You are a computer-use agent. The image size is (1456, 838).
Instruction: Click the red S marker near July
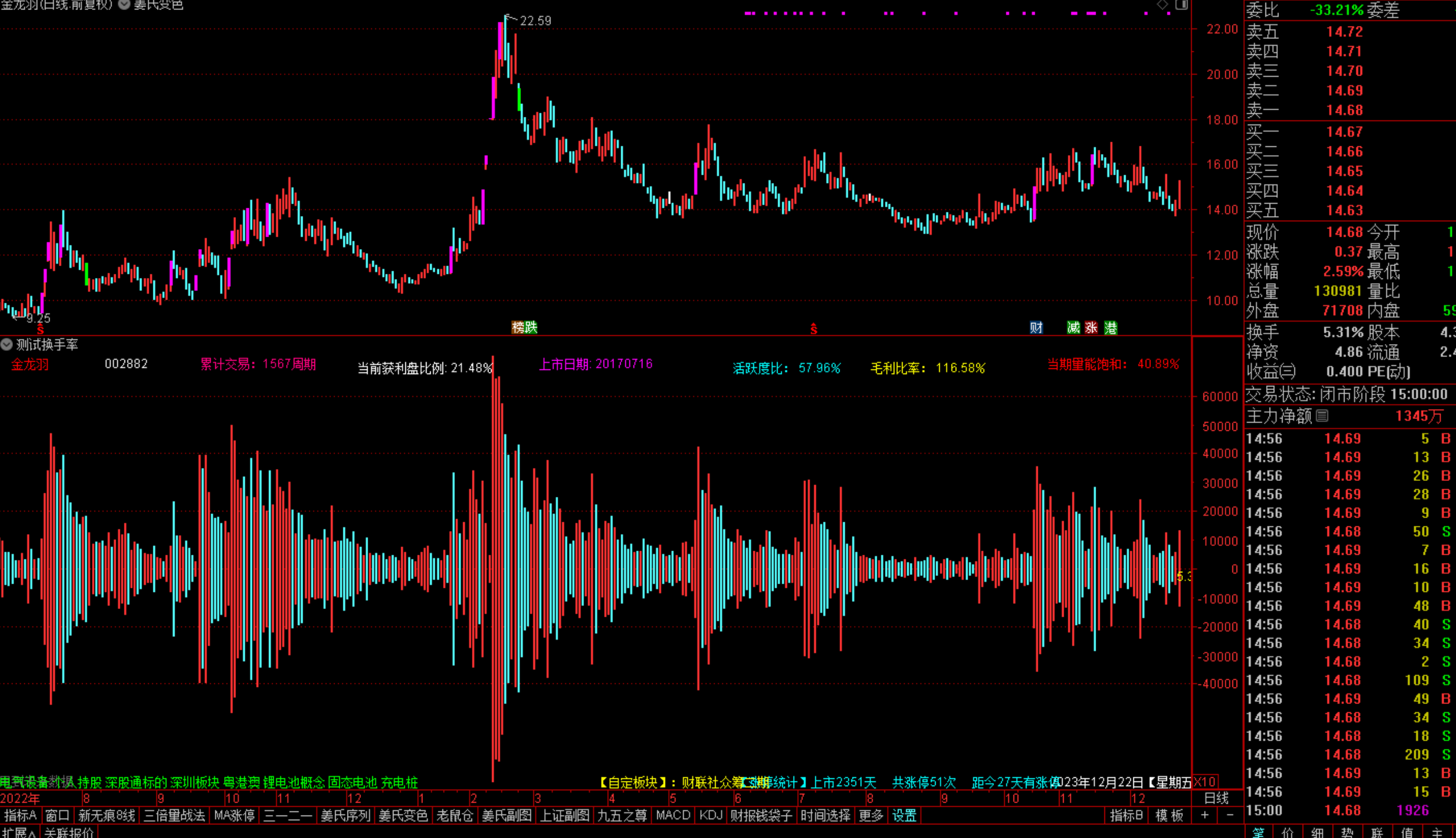pos(814,329)
